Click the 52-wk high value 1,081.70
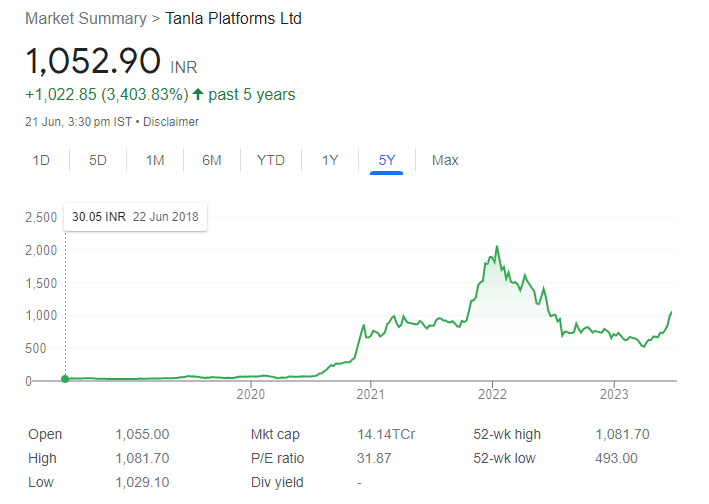709x504 pixels. coord(622,435)
